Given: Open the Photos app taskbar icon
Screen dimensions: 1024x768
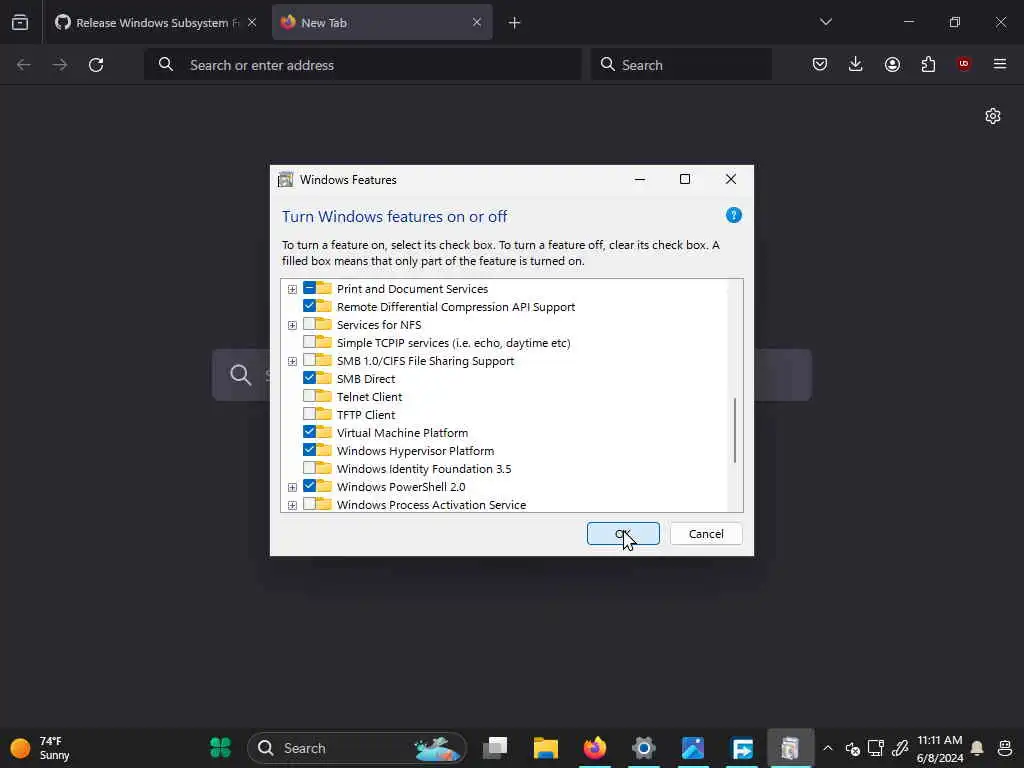Looking at the screenshot, I should click(693, 747).
